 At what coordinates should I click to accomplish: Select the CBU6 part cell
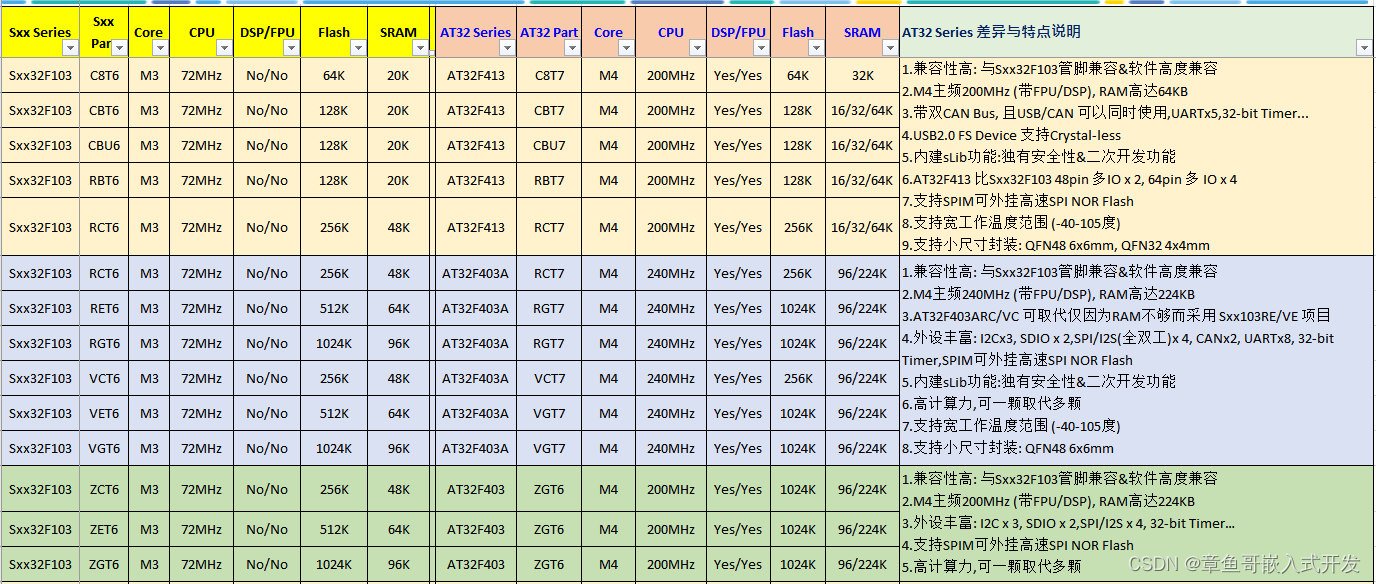104,145
